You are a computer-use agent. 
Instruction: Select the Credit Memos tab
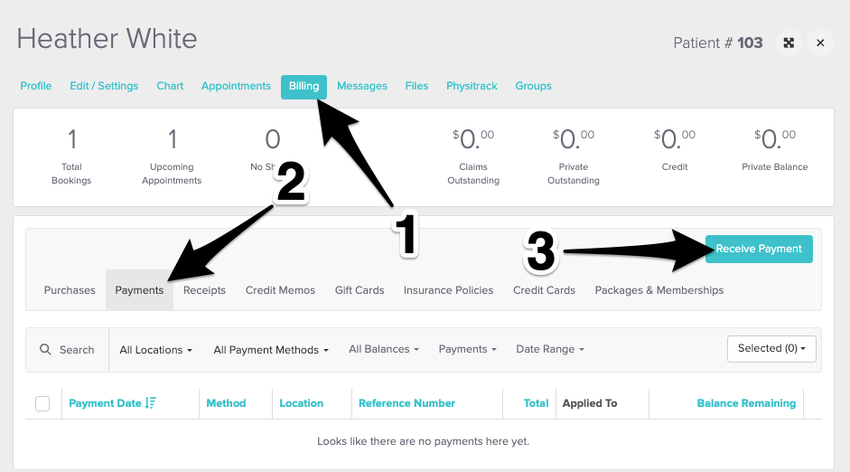tap(280, 290)
